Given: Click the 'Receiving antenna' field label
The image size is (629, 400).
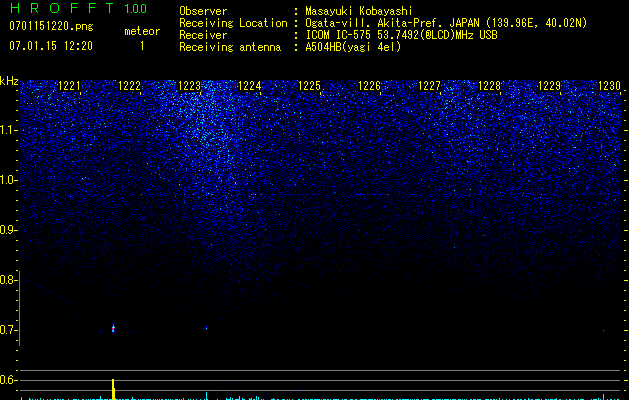Looking at the screenshot, I should tap(230, 47).
